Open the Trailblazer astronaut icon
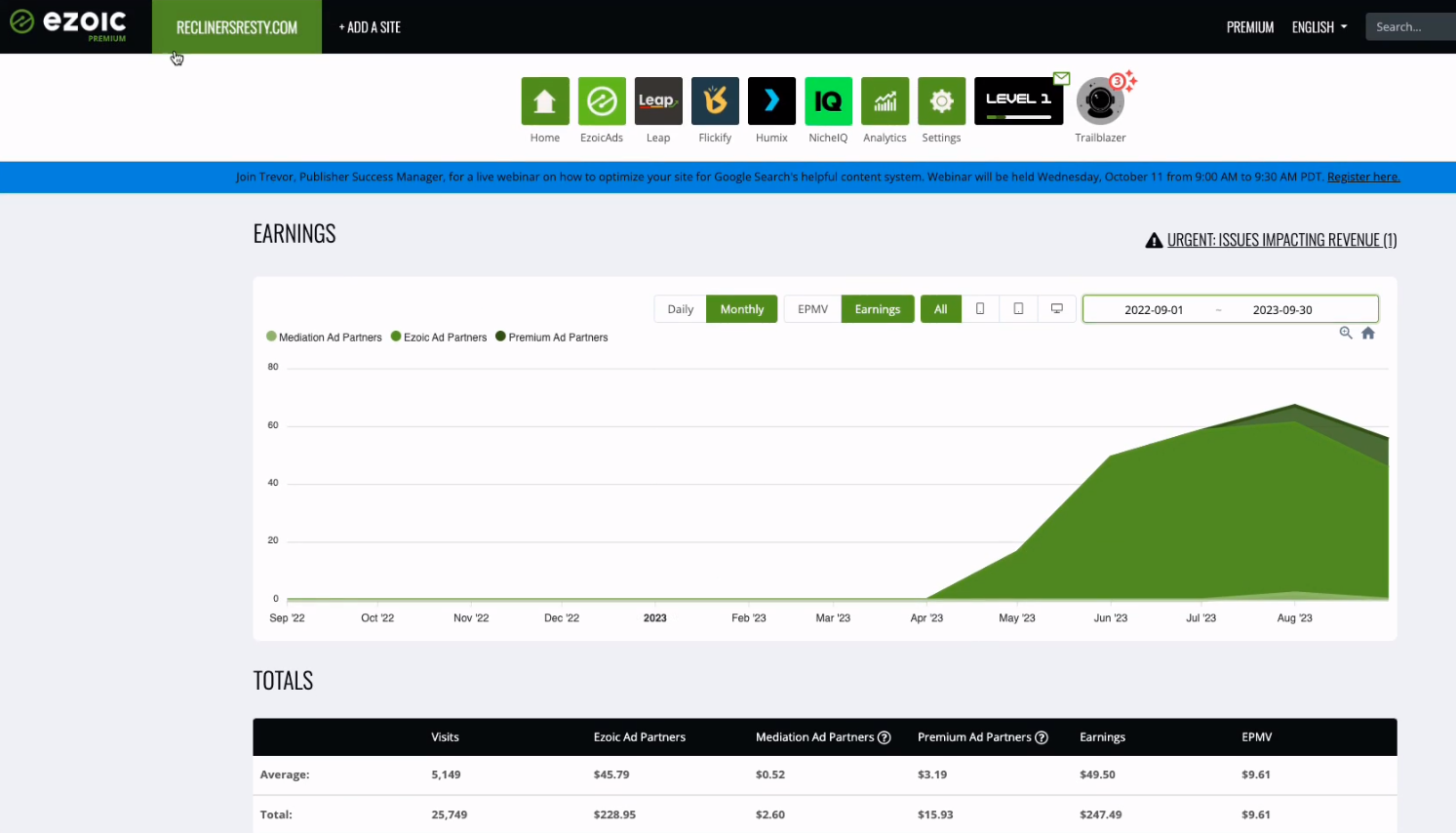This screenshot has width=1456, height=833. pyautogui.click(x=1100, y=101)
